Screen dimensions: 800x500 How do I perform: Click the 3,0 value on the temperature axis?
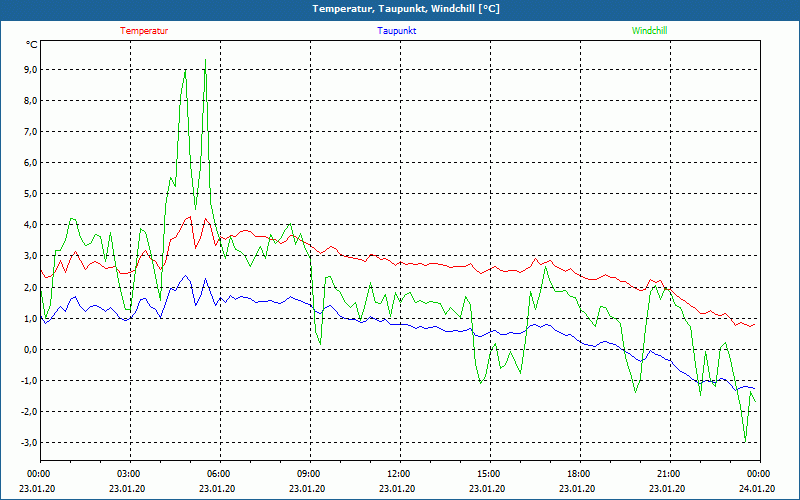click(30, 256)
